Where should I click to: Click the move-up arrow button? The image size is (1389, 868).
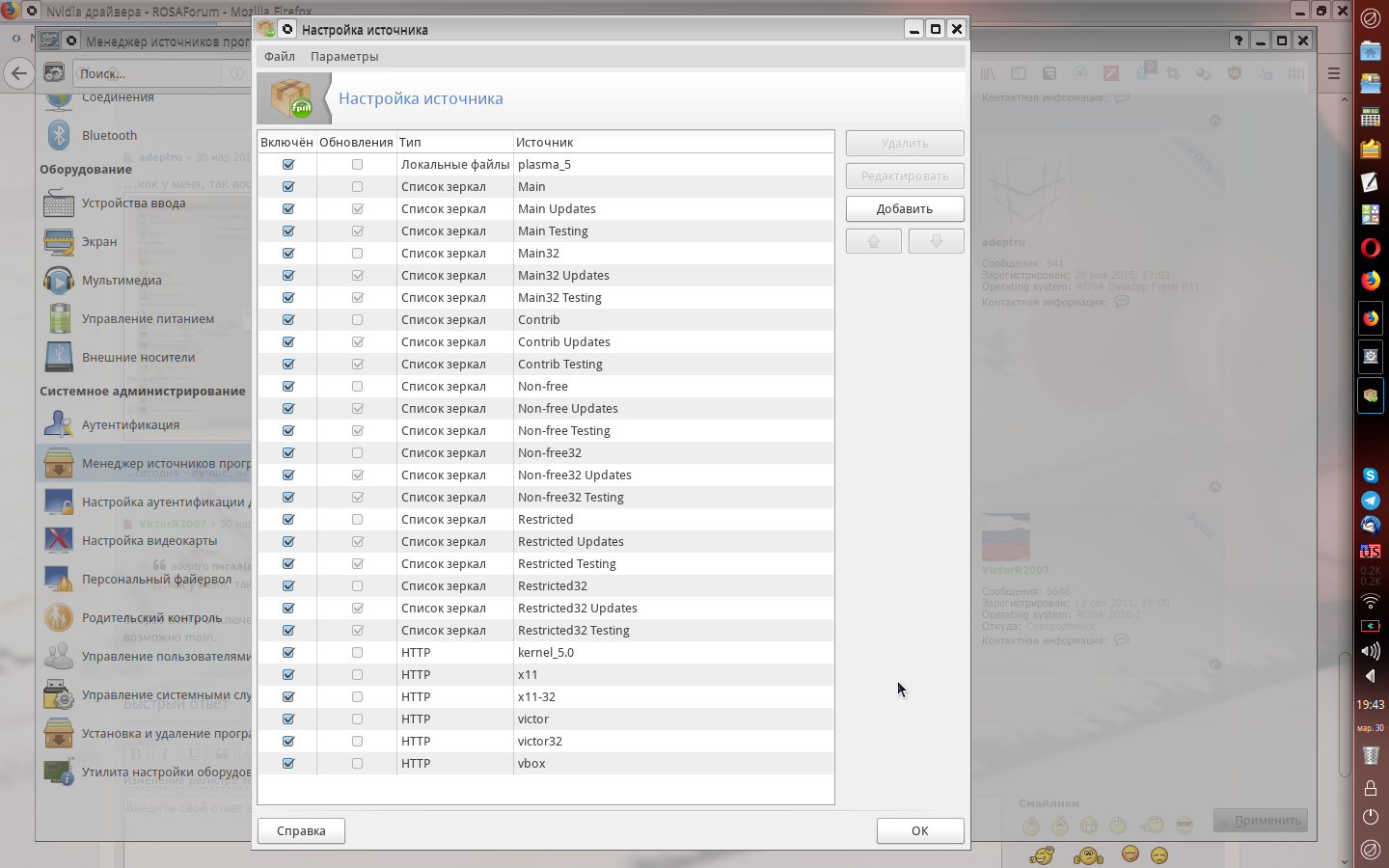tap(873, 241)
